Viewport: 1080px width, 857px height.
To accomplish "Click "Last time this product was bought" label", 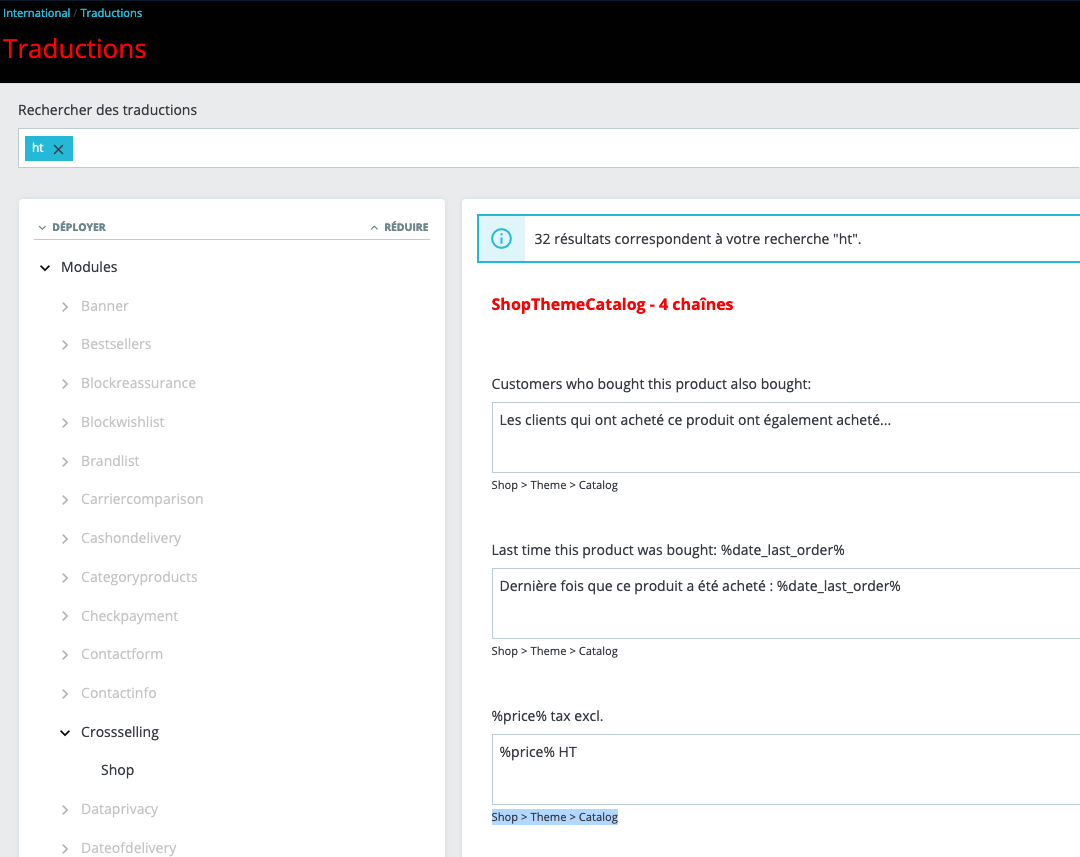I will pyautogui.click(x=667, y=550).
